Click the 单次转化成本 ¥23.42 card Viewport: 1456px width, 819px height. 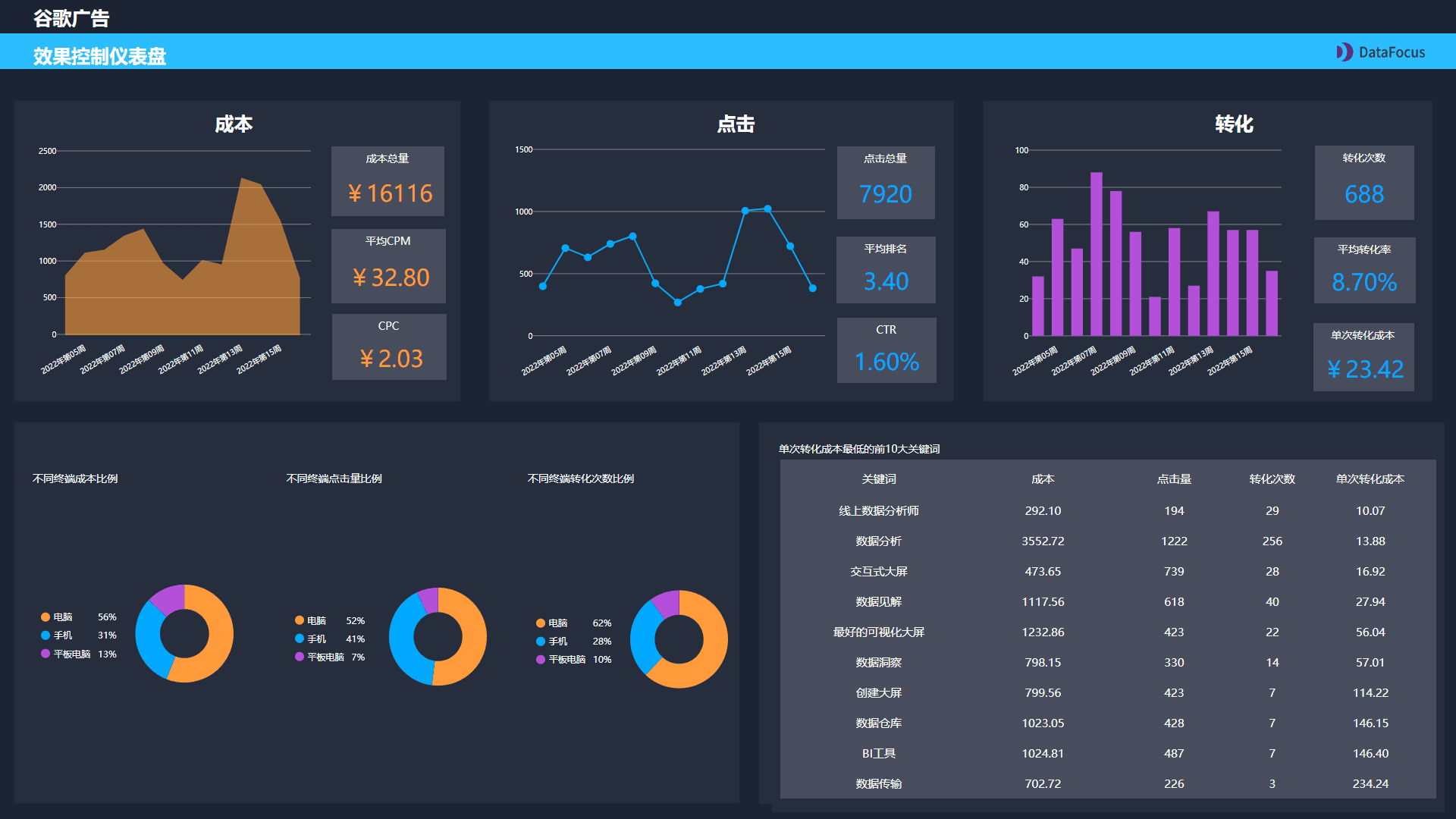tap(1363, 356)
